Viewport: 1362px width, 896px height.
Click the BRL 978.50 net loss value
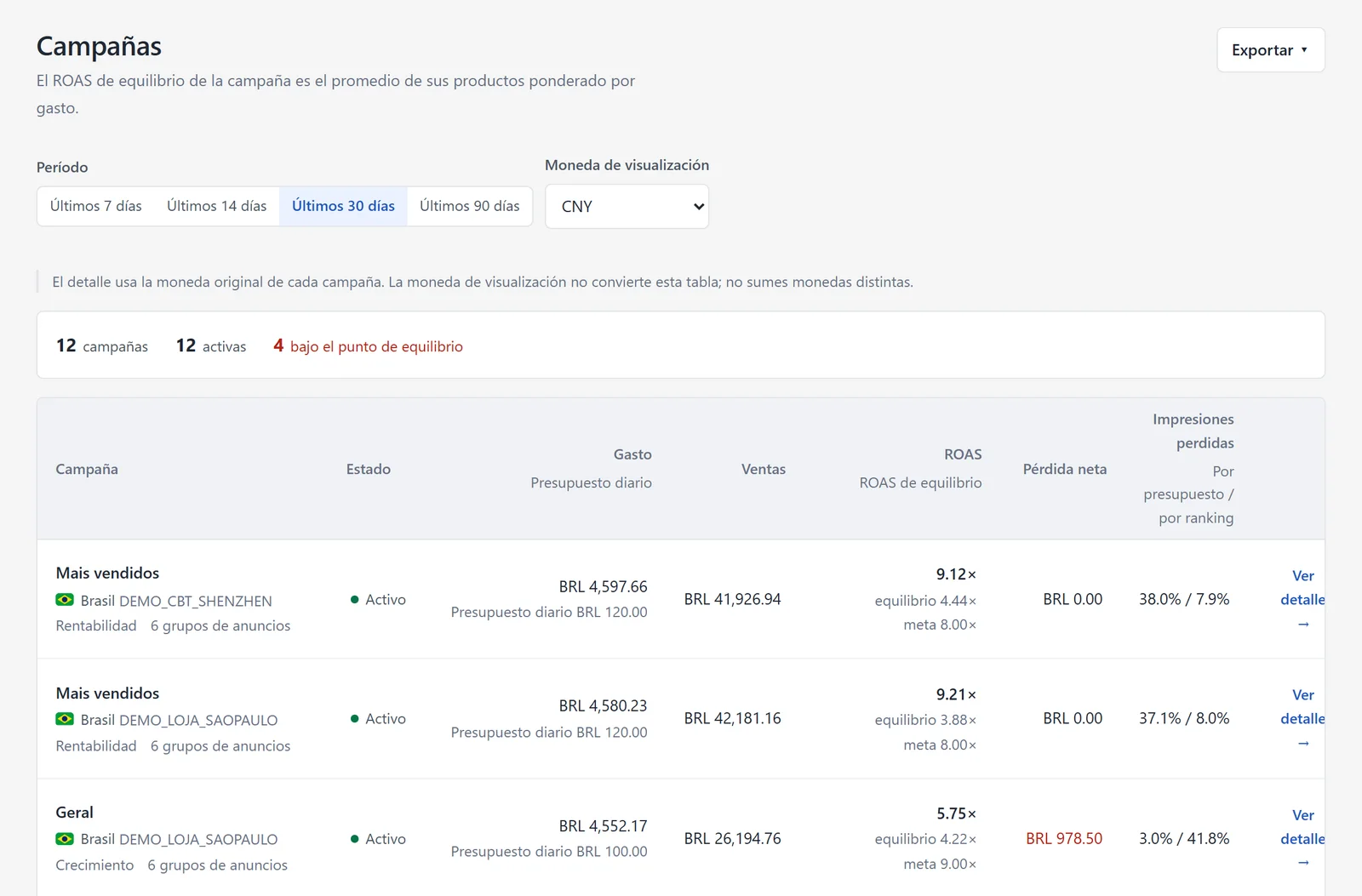click(1064, 839)
